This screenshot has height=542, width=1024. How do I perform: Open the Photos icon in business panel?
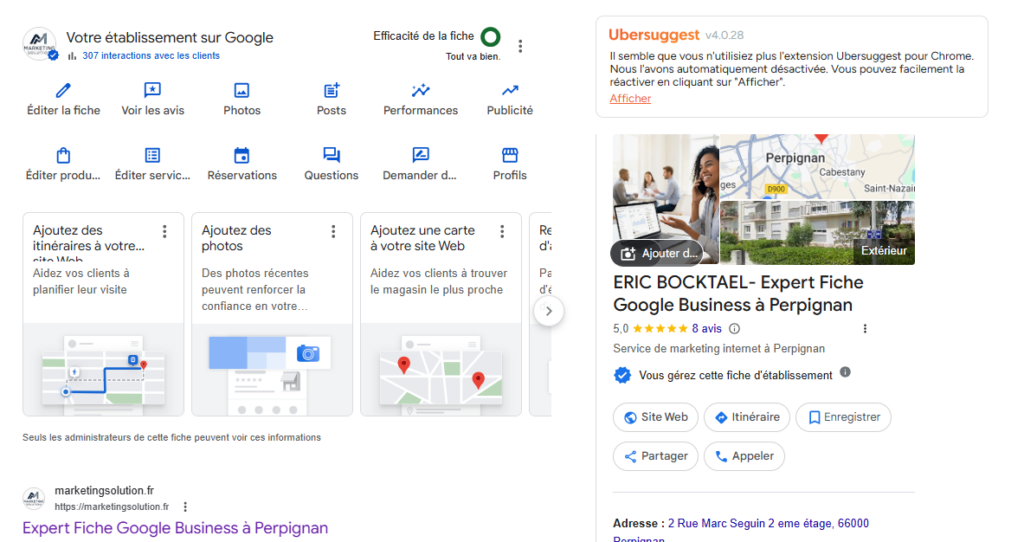[x=242, y=90]
